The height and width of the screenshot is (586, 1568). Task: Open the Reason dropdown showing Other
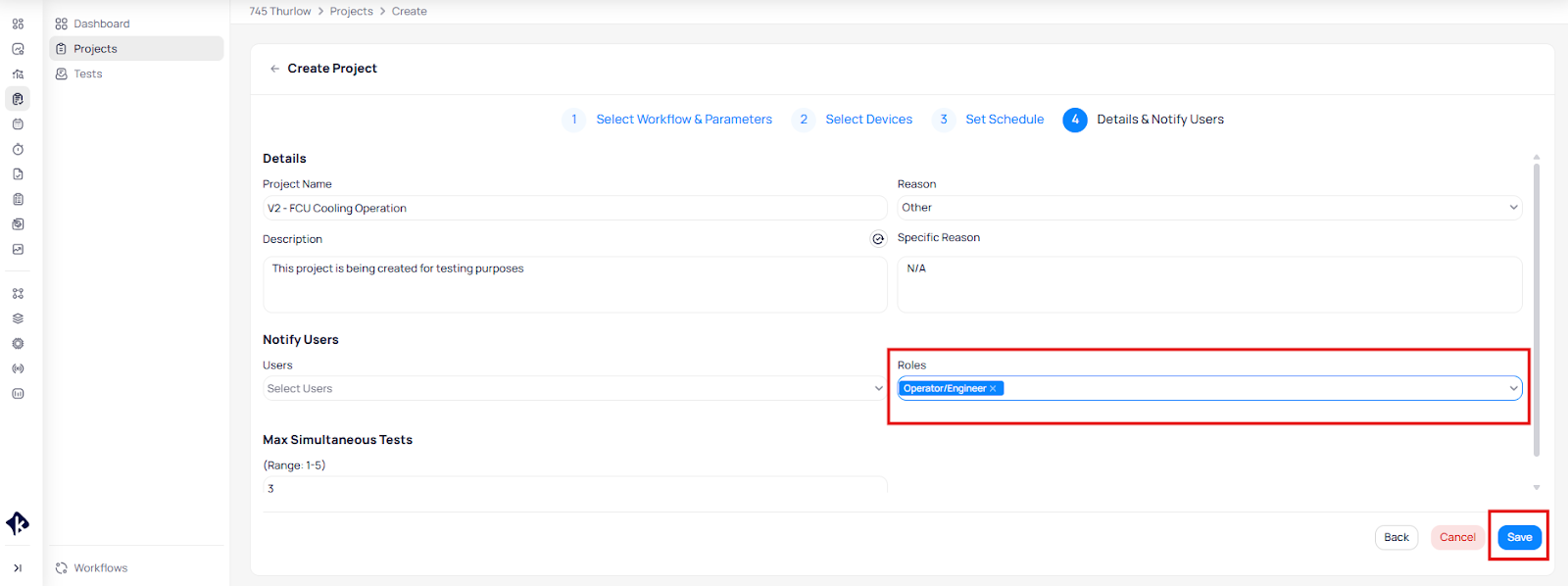pyautogui.click(x=1209, y=208)
